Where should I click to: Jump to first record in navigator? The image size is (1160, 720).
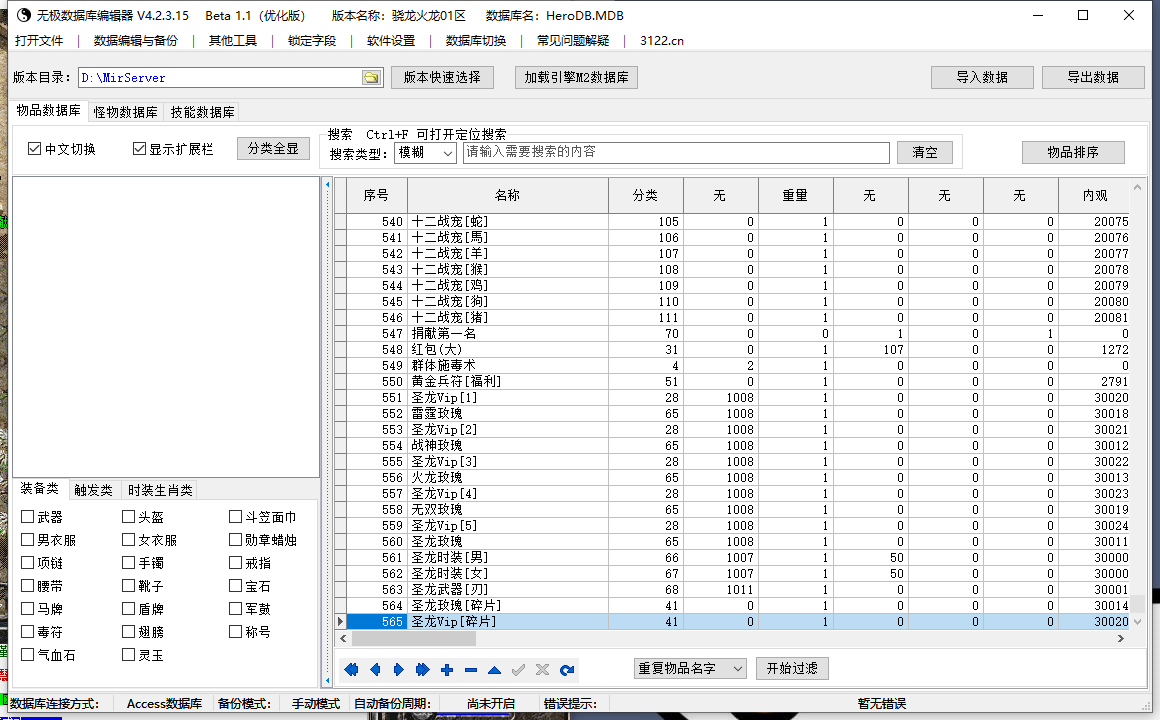[351, 670]
